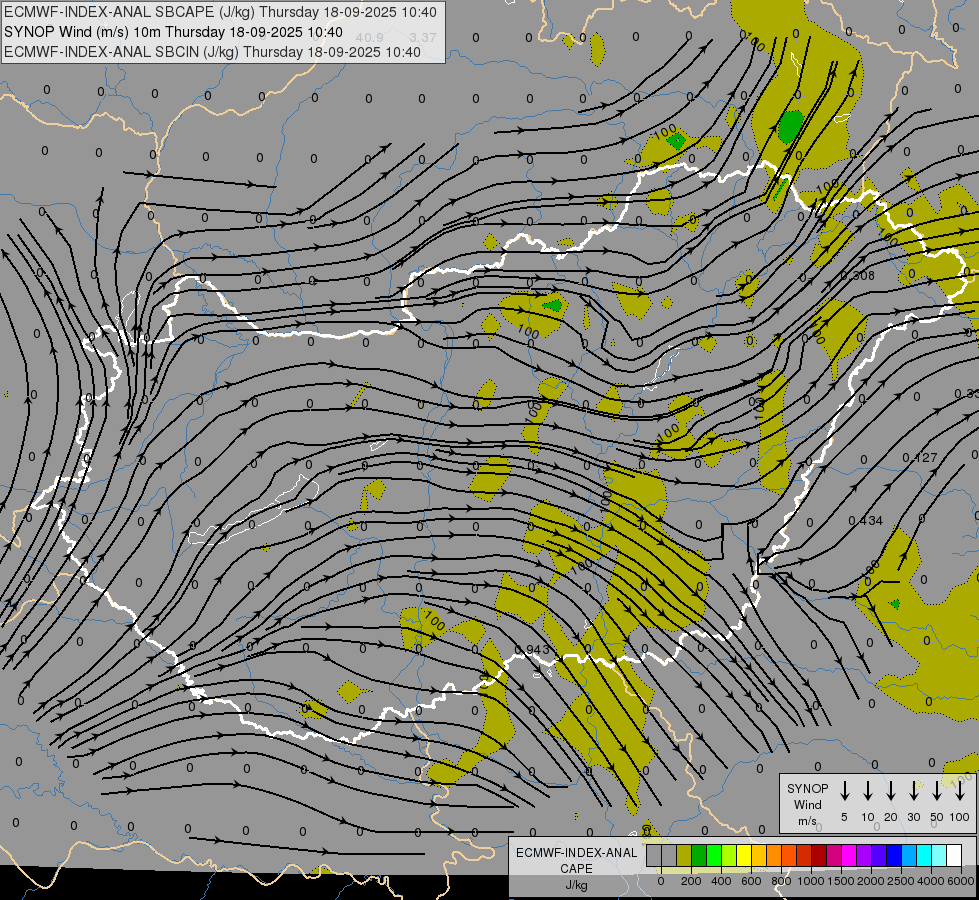This screenshot has height=900, width=979.
Task: Pick the bright green CAPE scale swatch
Action: pyautogui.click(x=714, y=855)
